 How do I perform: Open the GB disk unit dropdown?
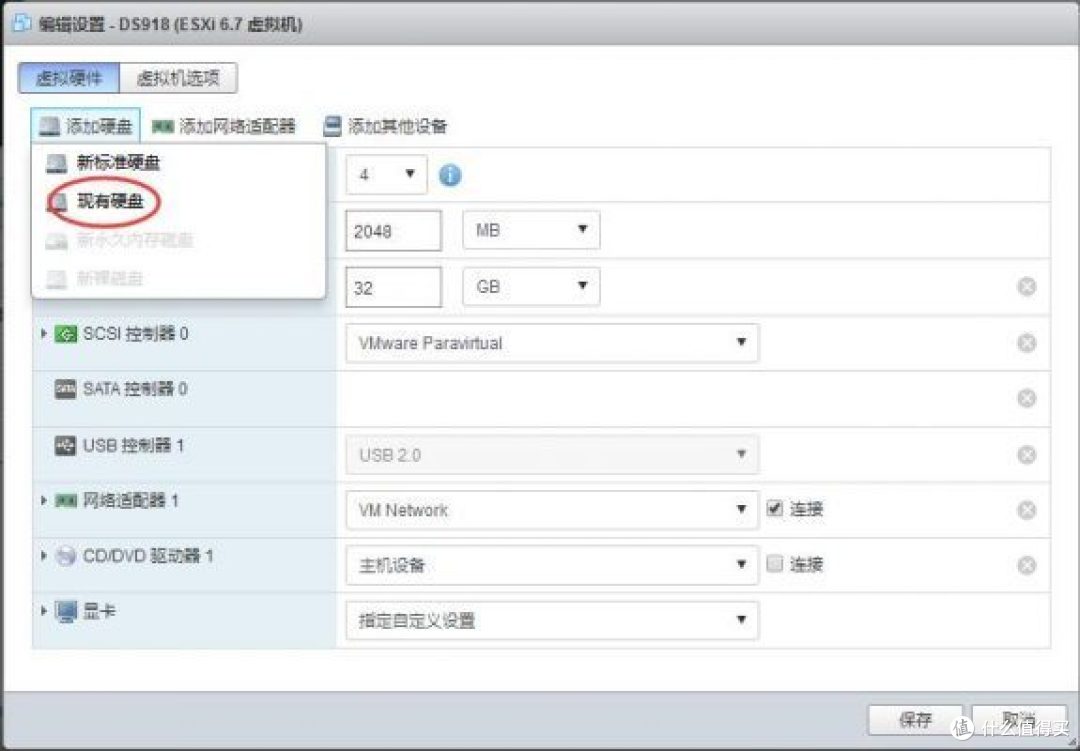[x=531, y=287]
